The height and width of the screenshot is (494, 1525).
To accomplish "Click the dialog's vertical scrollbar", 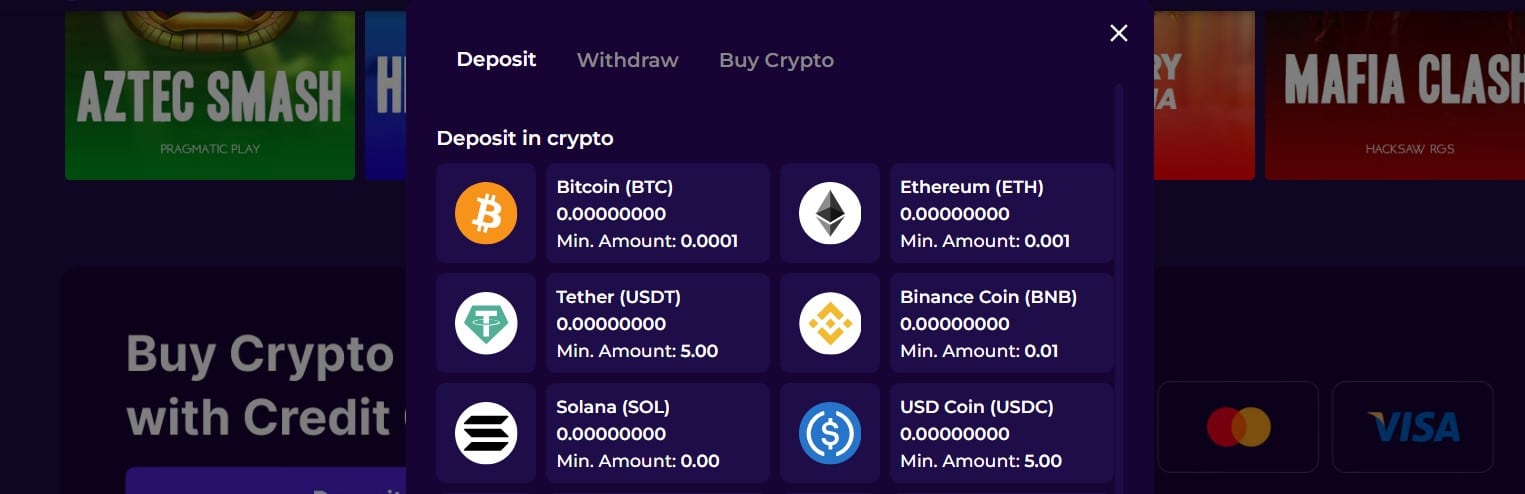I will 1119,289.
